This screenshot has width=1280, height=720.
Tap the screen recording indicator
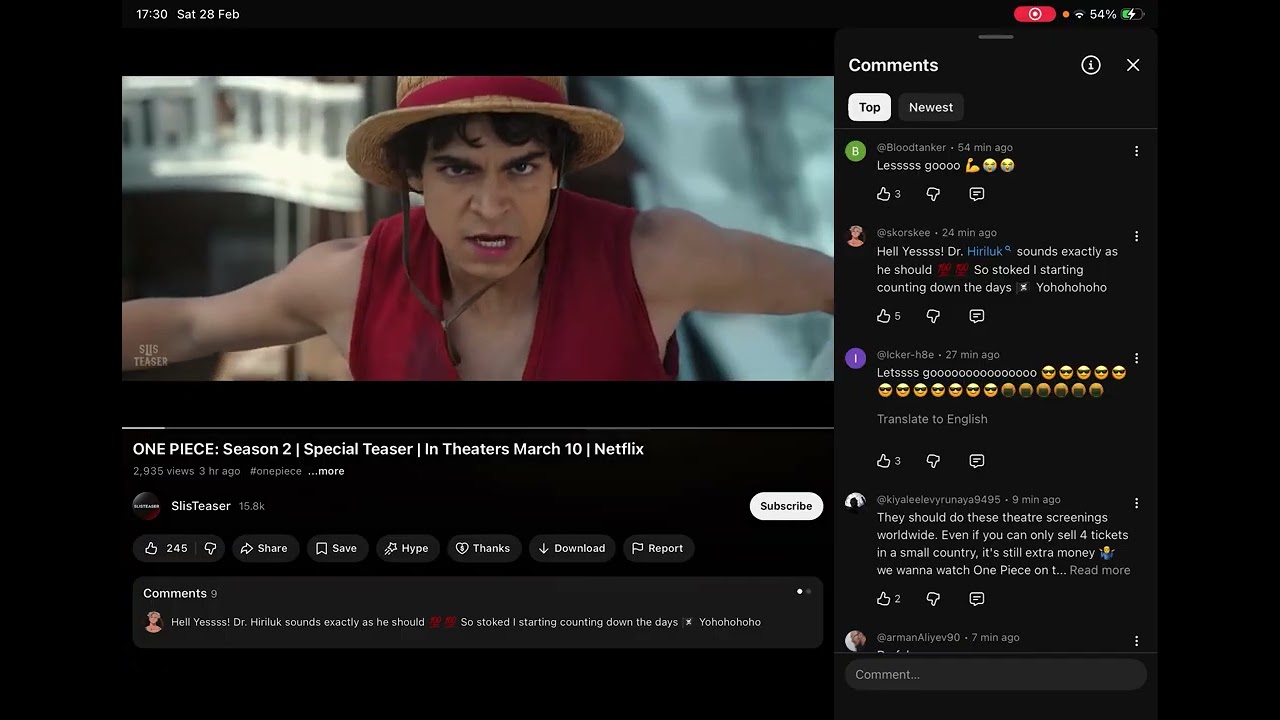click(x=1035, y=14)
